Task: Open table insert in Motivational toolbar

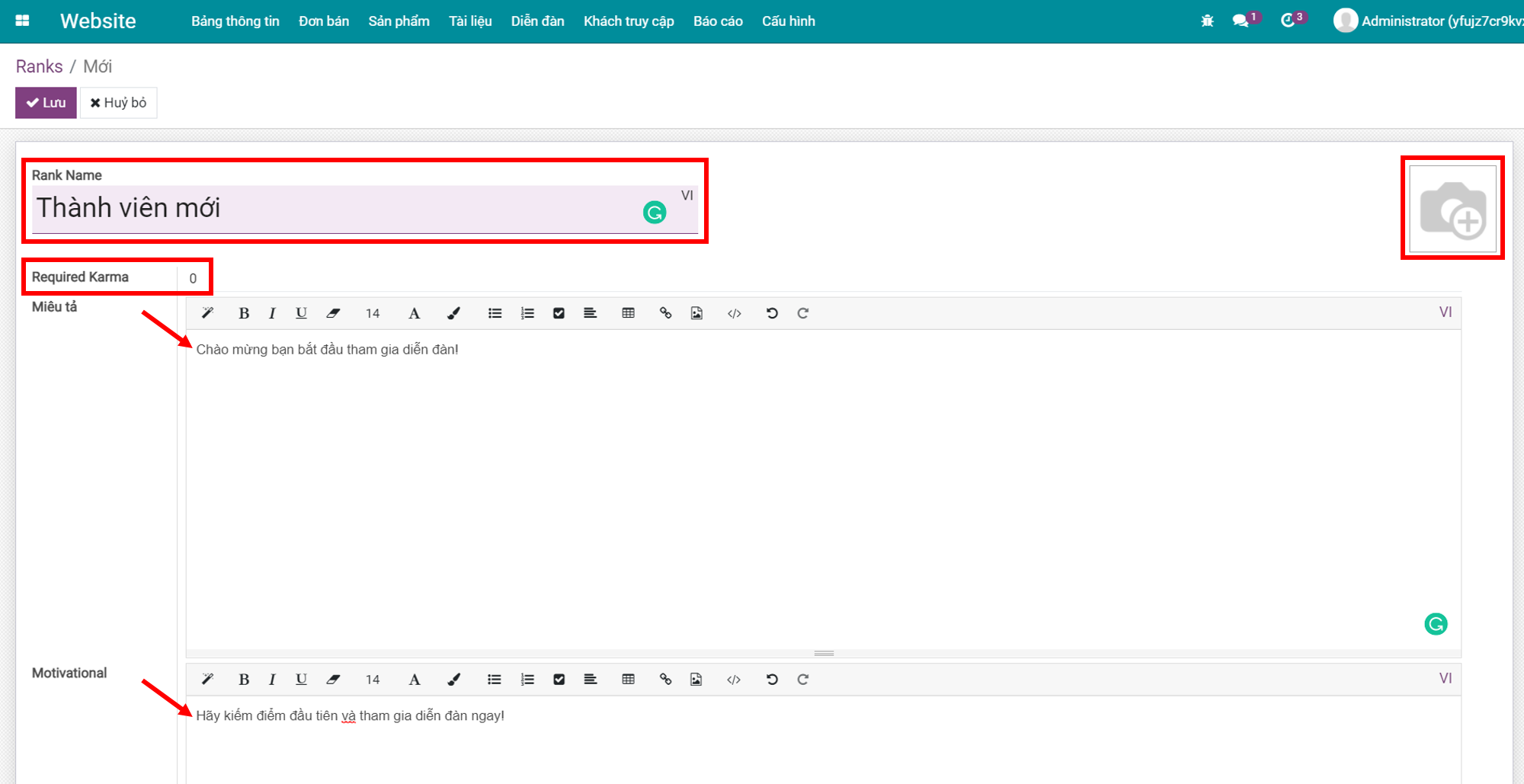Action: [x=628, y=680]
